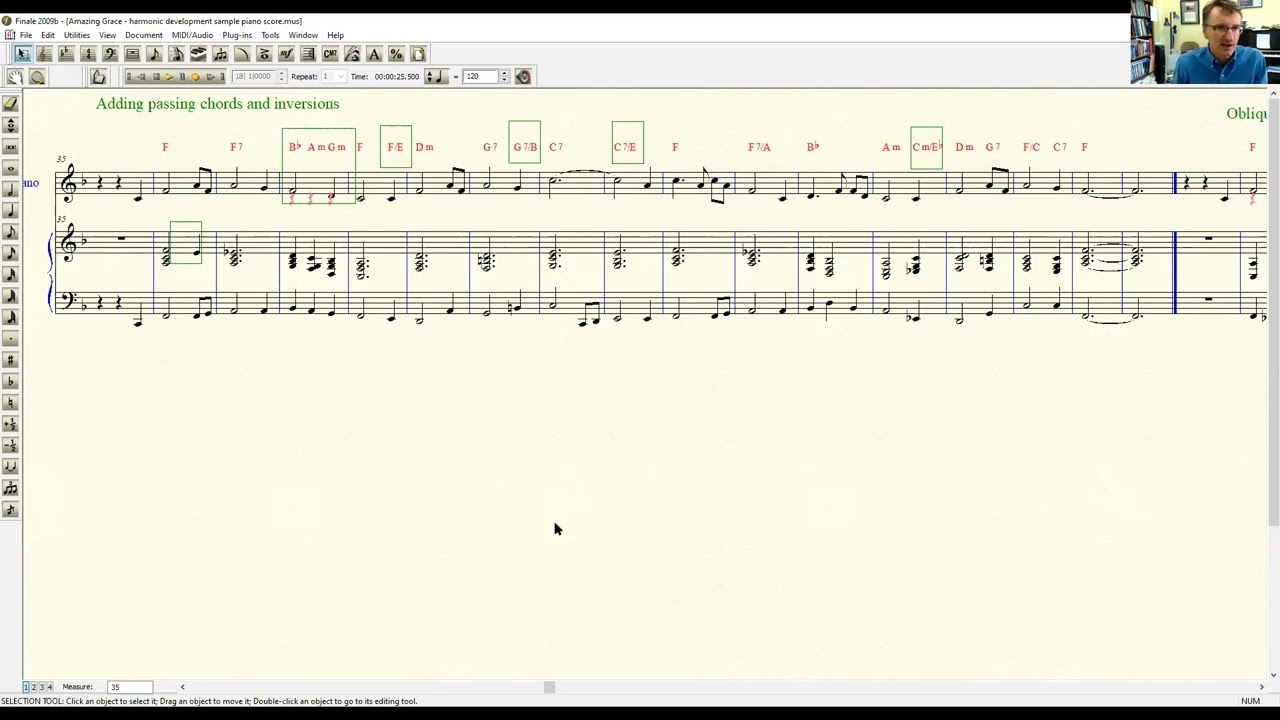Open the Utilities menu
The width and height of the screenshot is (1280, 720).
[x=77, y=35]
